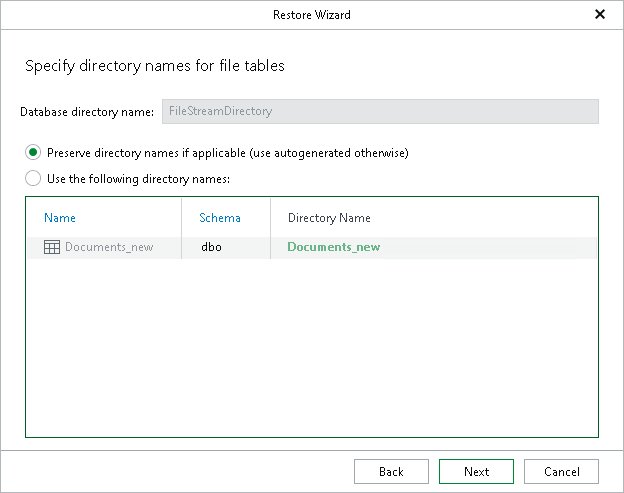The height and width of the screenshot is (493, 624).
Task: Click empty space in file tables list
Action: click(x=311, y=350)
